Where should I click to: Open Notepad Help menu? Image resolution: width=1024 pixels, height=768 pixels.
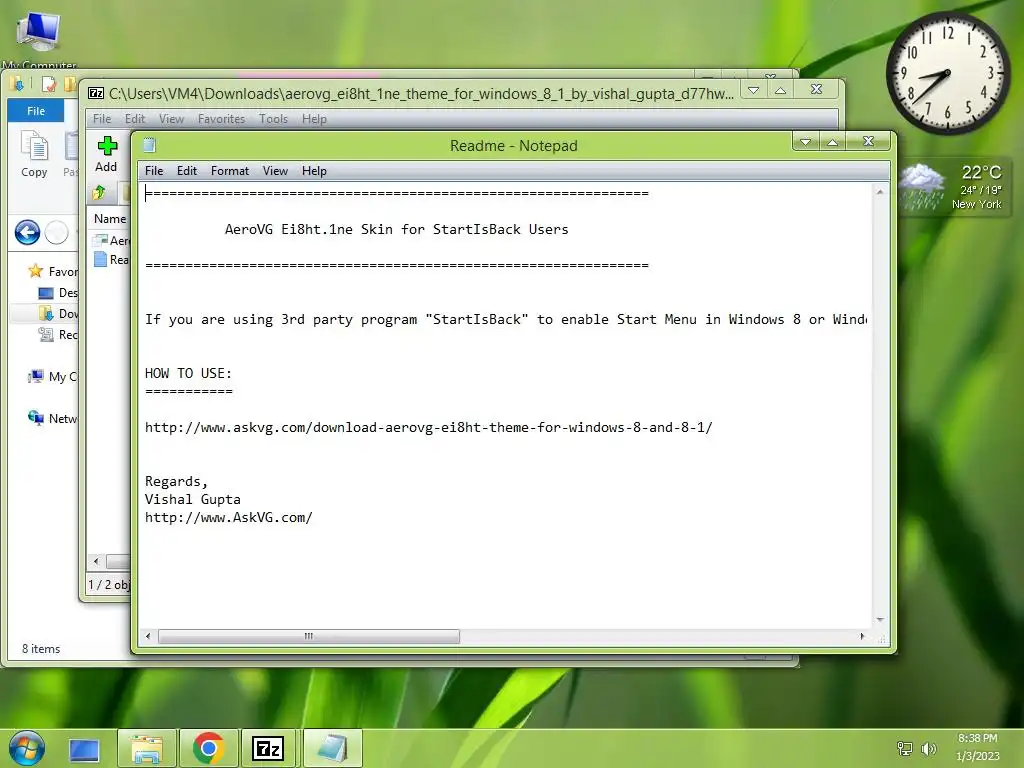coord(314,170)
